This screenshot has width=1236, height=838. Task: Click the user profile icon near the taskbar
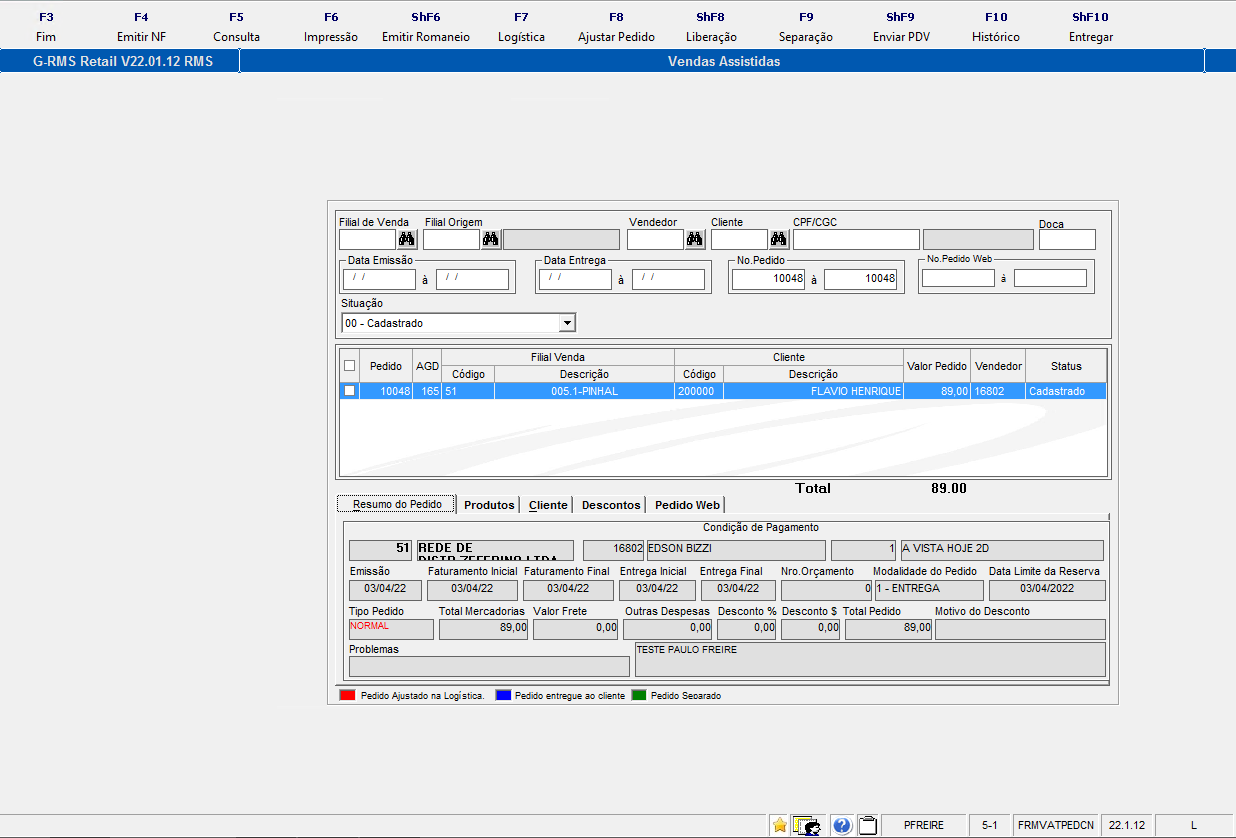pos(808,824)
